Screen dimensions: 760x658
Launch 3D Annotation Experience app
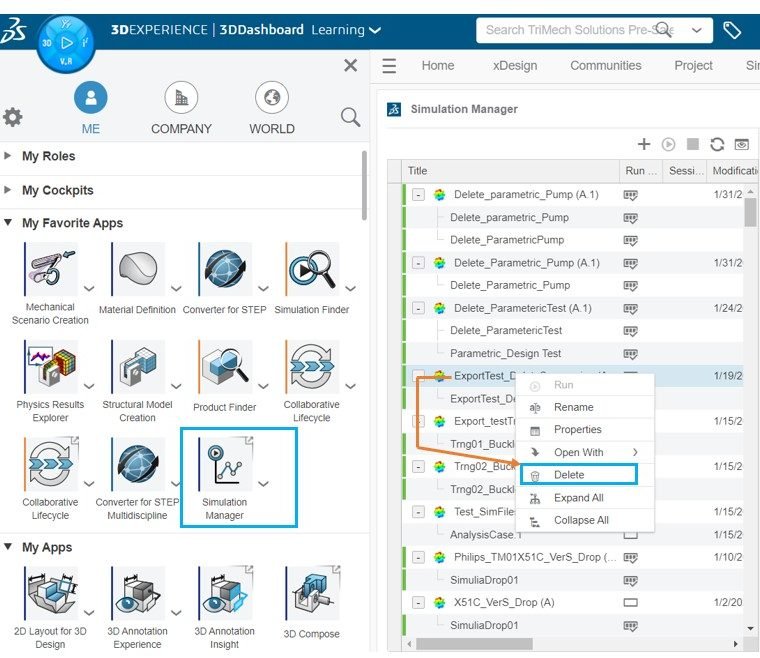tap(138, 593)
